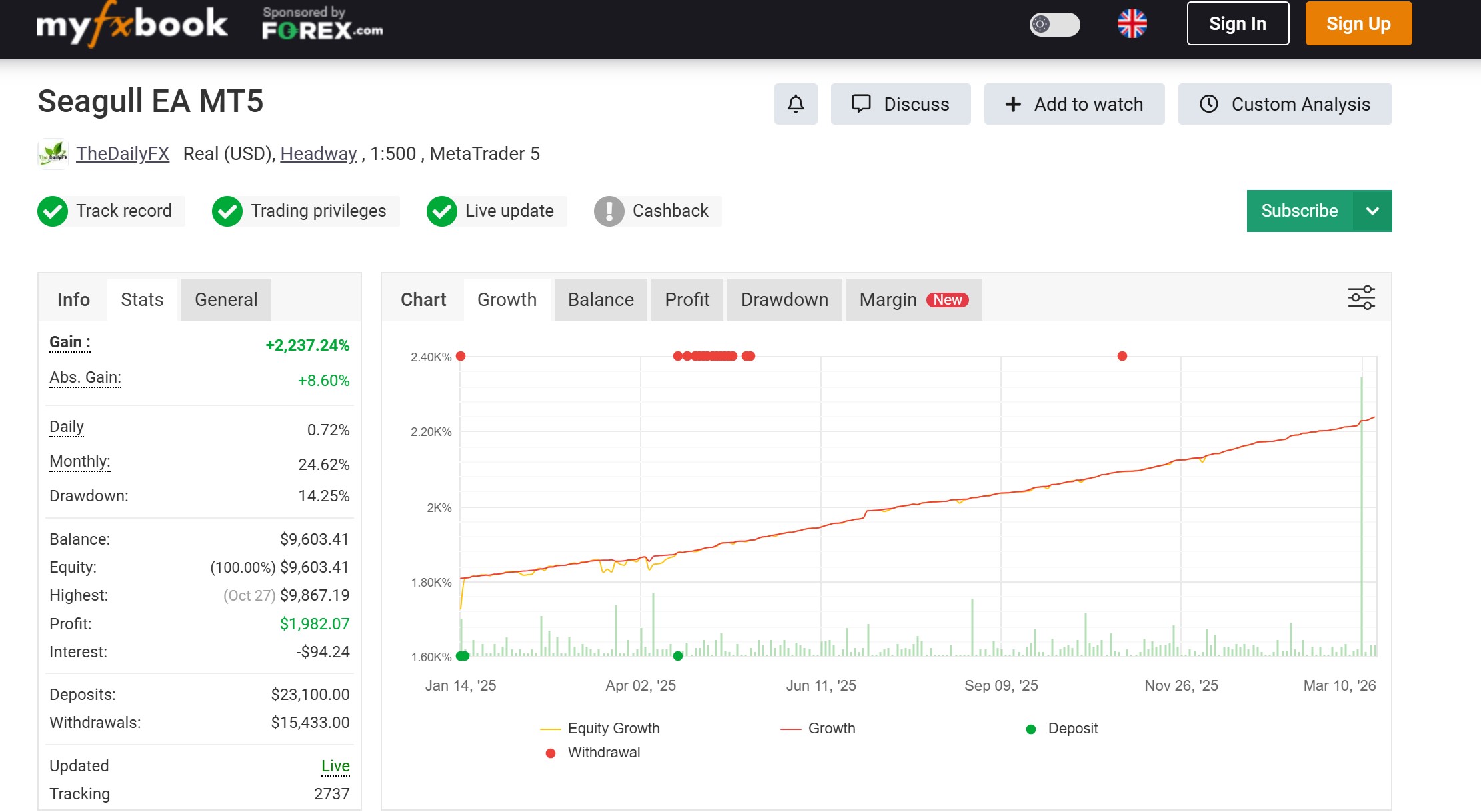Open the Drawdown chart tab
Screen dimensions: 1481x812
(784, 299)
